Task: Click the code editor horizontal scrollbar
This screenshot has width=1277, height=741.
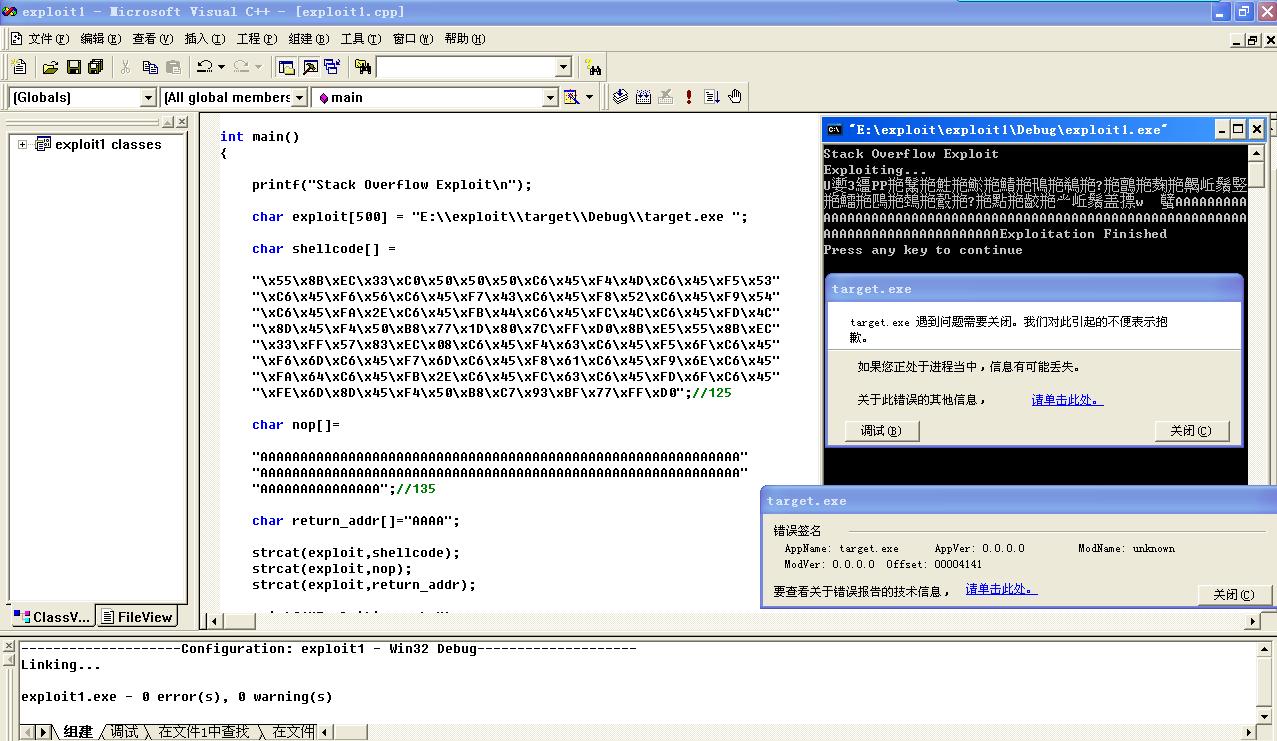Action: click(732, 621)
